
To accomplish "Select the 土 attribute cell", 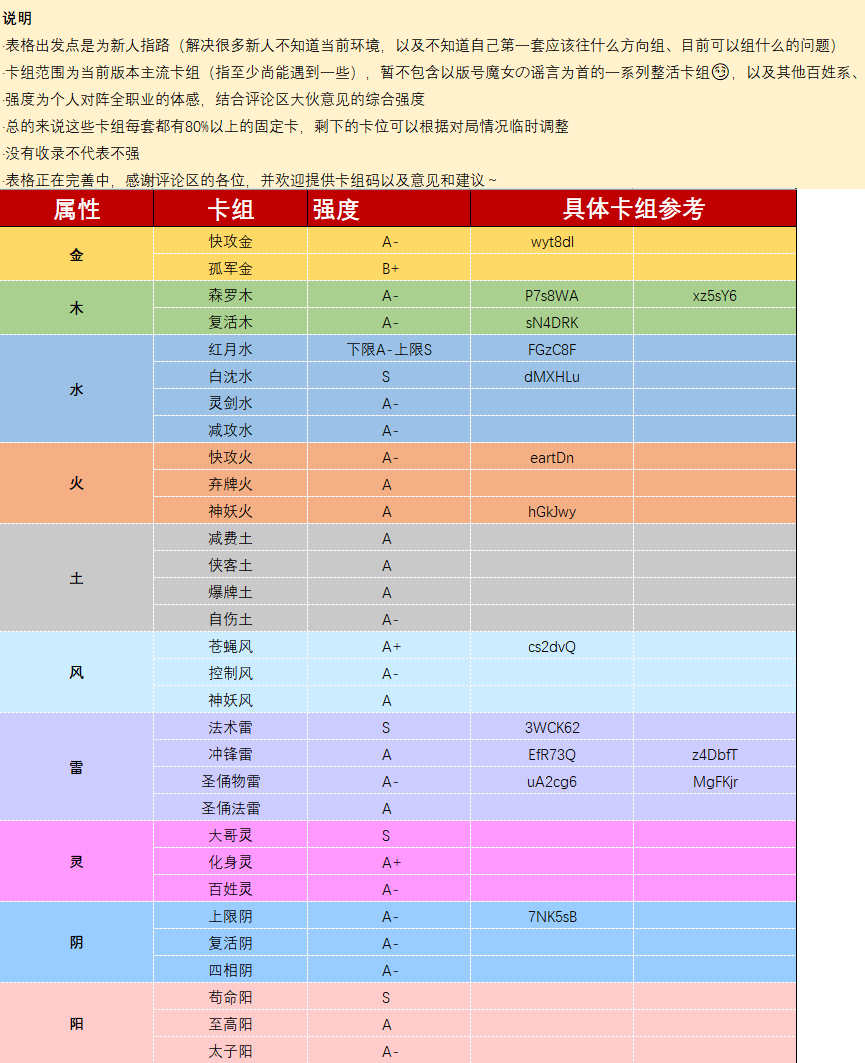I will (77, 578).
